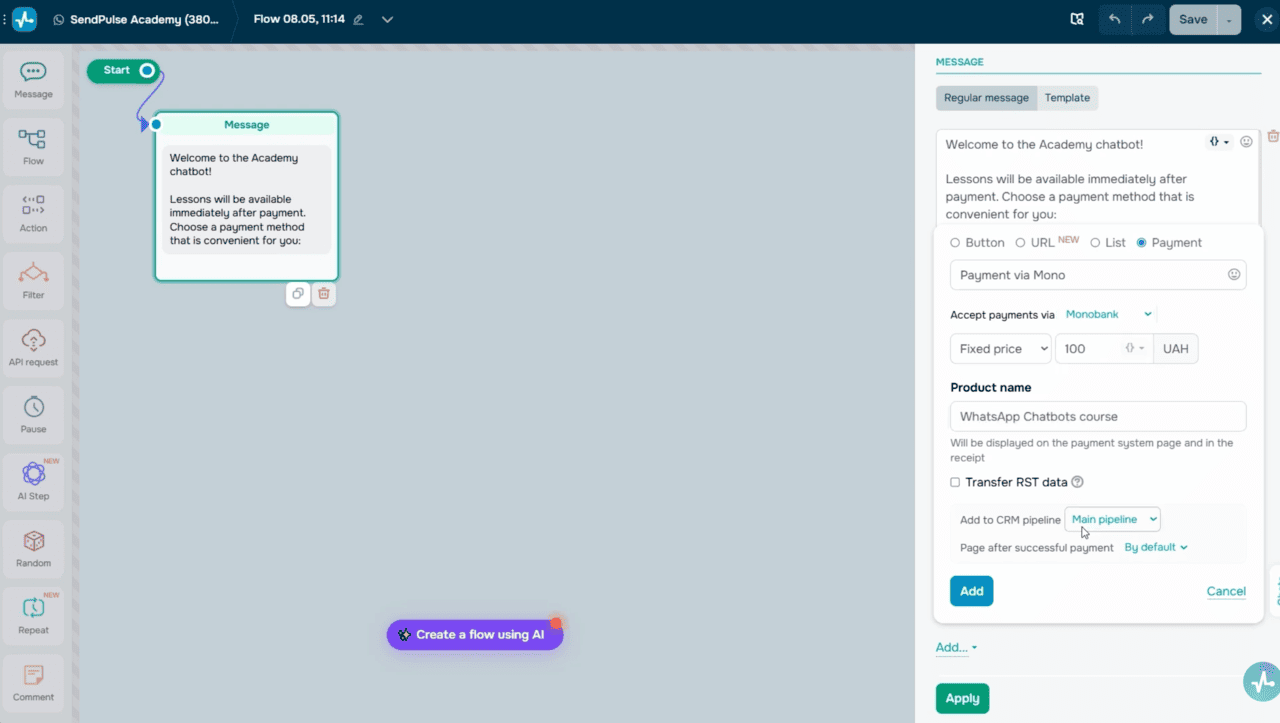The width and height of the screenshot is (1280, 723).
Task: Open the SendPulse logo menu
Action: [x=24, y=19]
